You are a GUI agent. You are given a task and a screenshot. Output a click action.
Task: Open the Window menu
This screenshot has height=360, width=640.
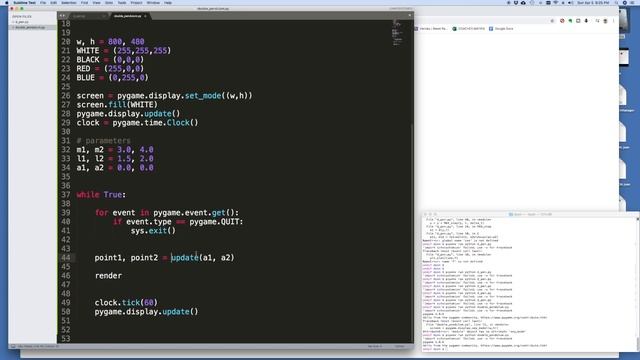click(153, 2)
